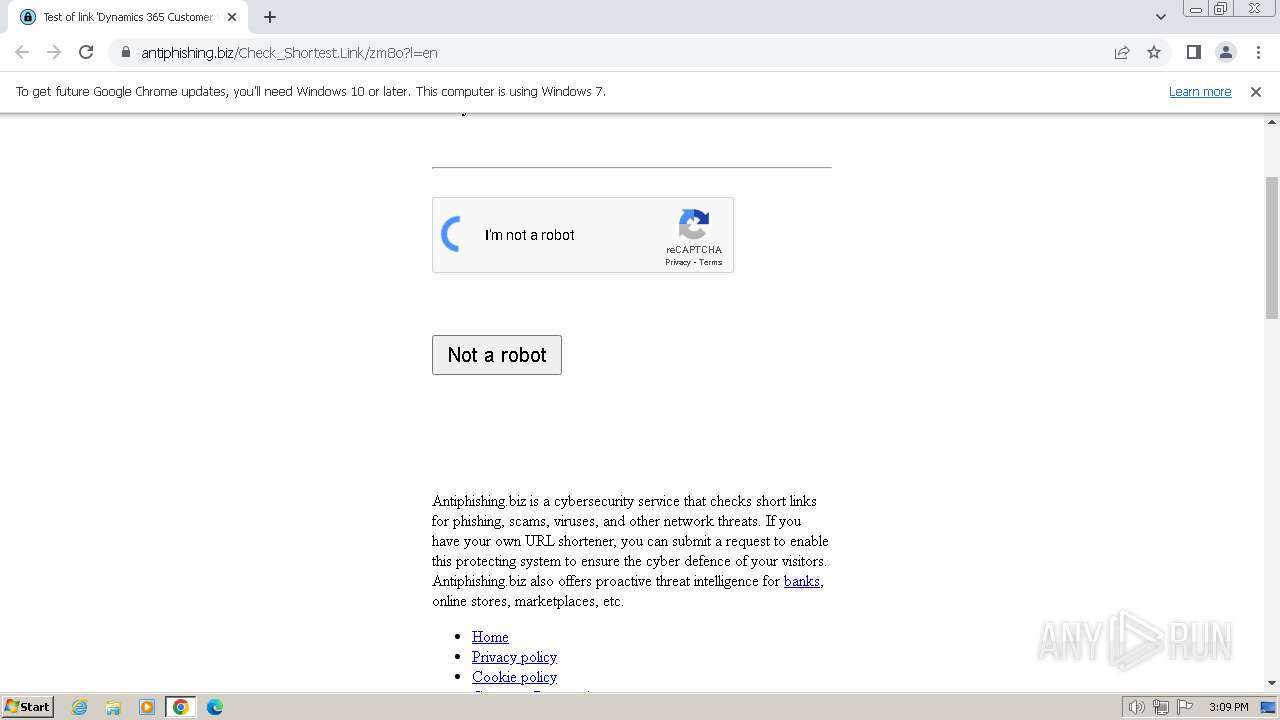Focus the address bar URL

[289, 52]
